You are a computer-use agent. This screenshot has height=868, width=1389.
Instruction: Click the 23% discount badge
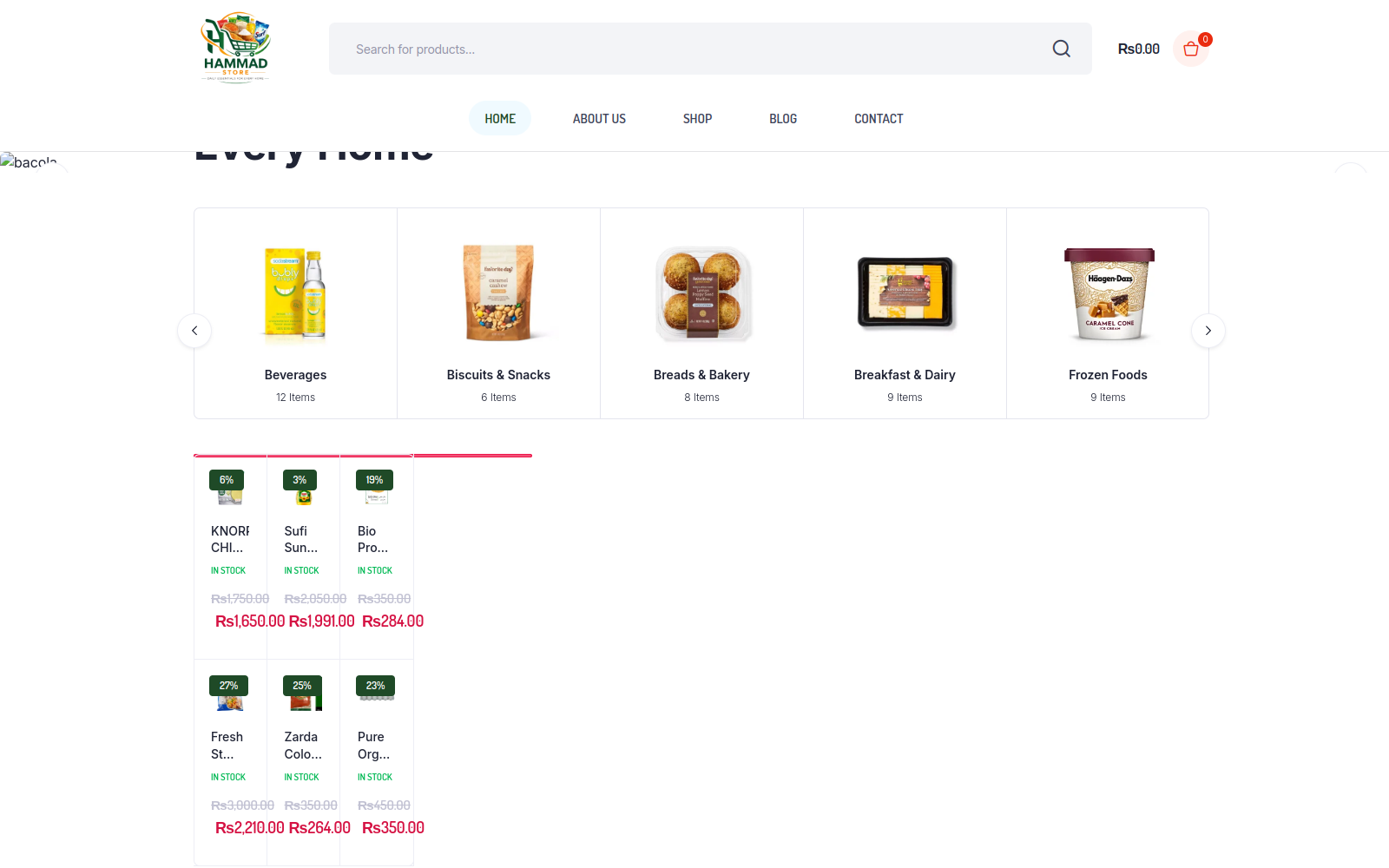point(375,686)
